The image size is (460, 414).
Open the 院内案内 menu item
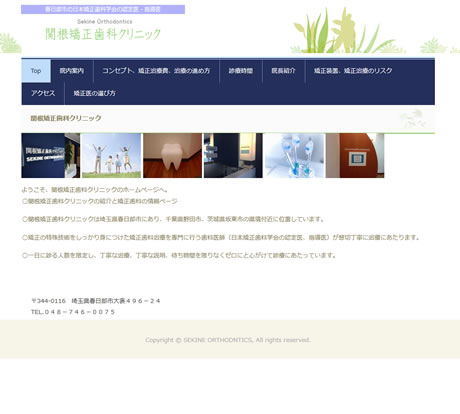pos(72,71)
